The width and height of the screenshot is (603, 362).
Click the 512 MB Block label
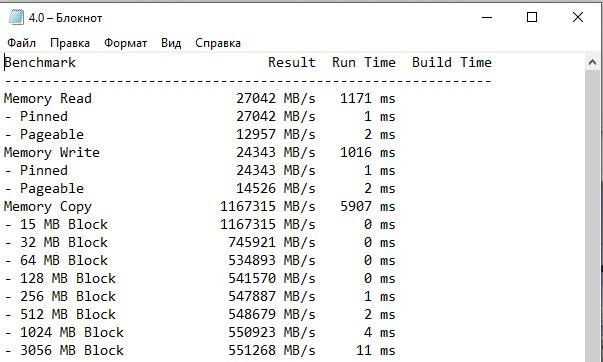click(x=68, y=315)
